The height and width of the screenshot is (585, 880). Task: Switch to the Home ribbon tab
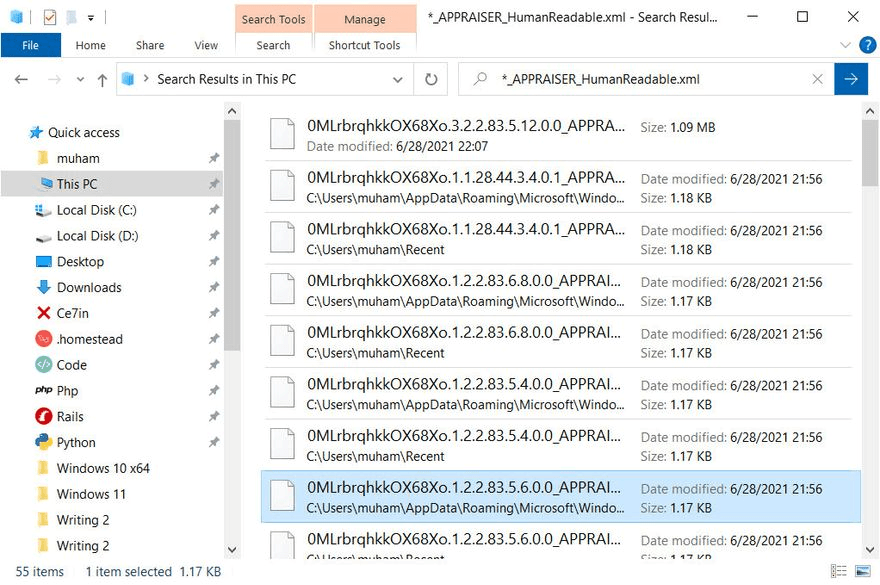(x=90, y=45)
